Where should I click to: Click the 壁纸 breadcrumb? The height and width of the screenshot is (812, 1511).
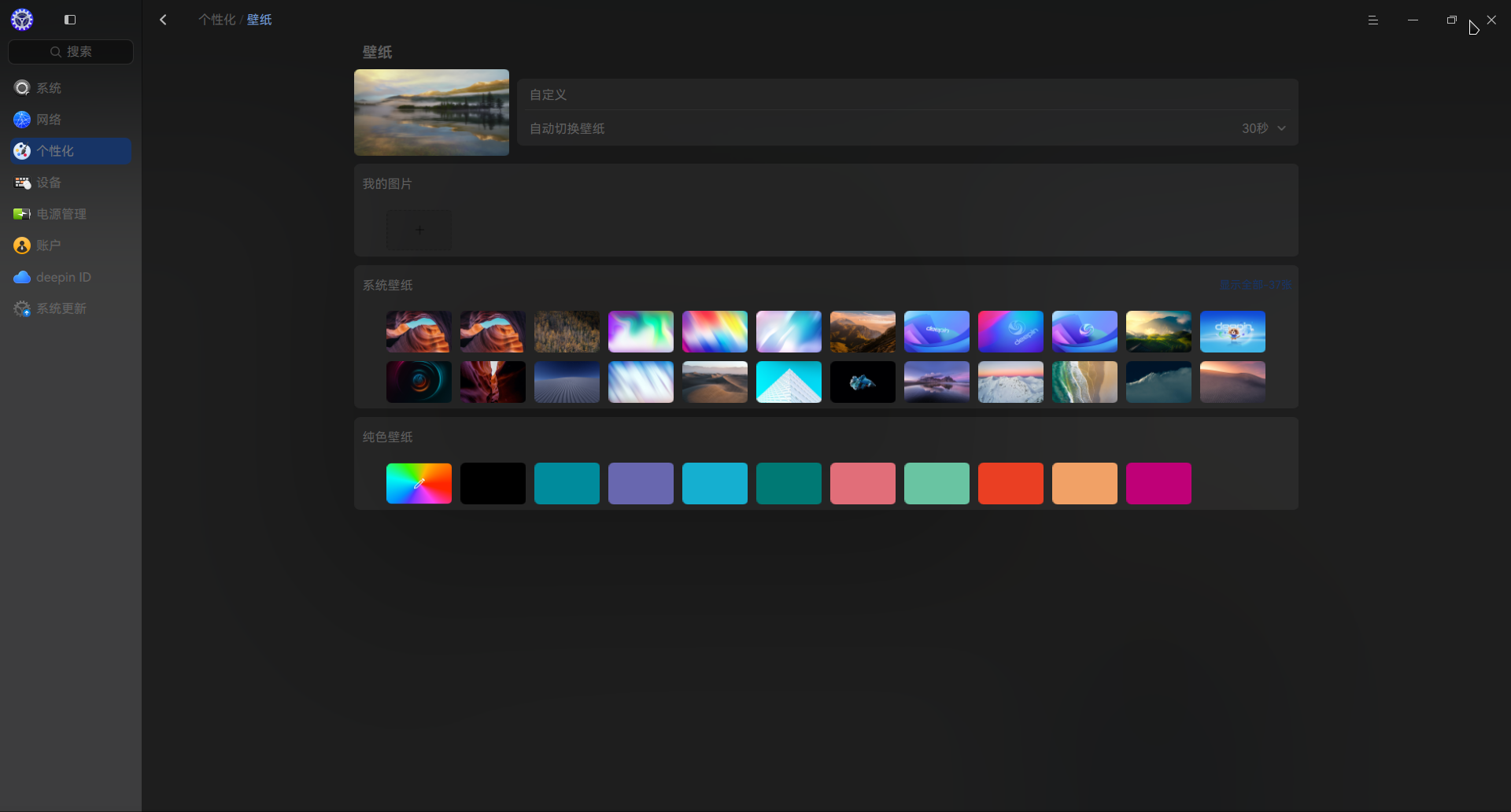pos(260,20)
